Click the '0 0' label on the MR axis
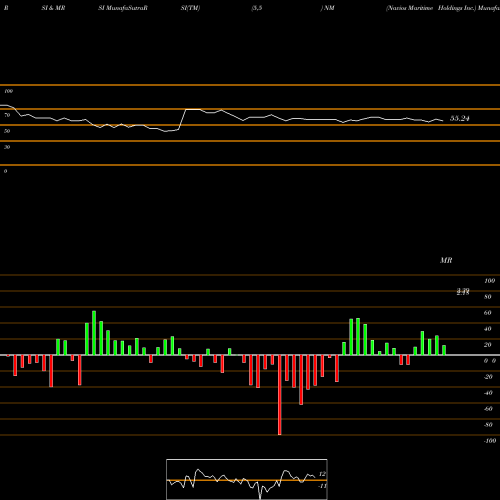 point(490,361)
